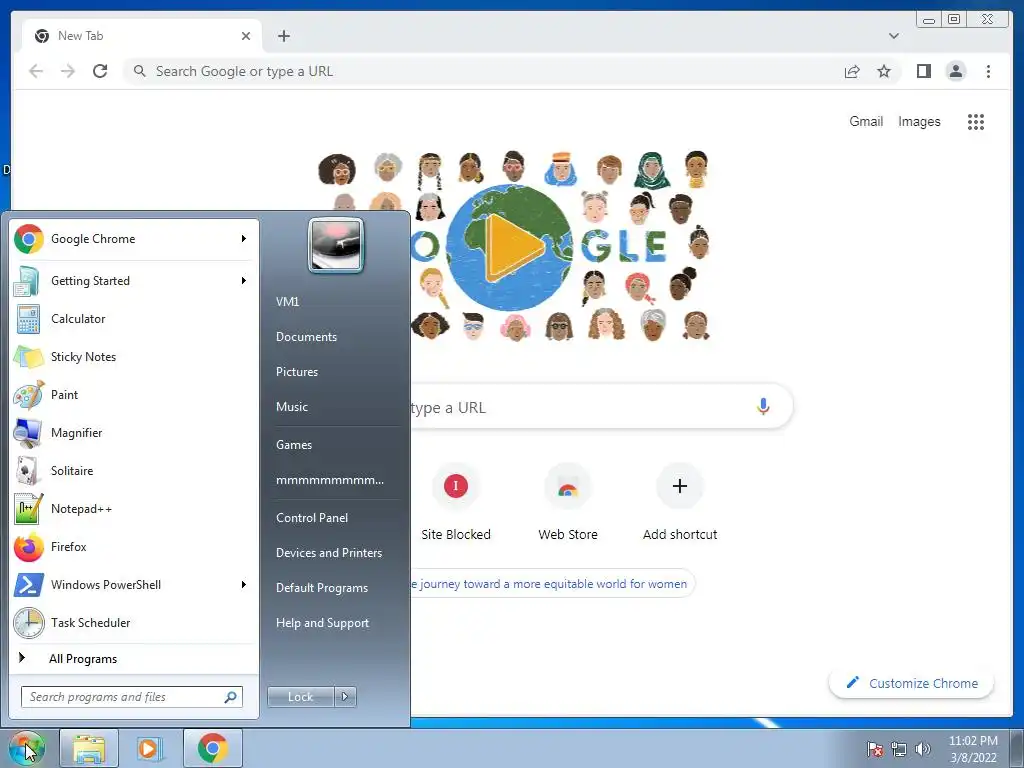This screenshot has width=1024, height=768.
Task: Open Music from the Start menu
Action: (x=291, y=407)
